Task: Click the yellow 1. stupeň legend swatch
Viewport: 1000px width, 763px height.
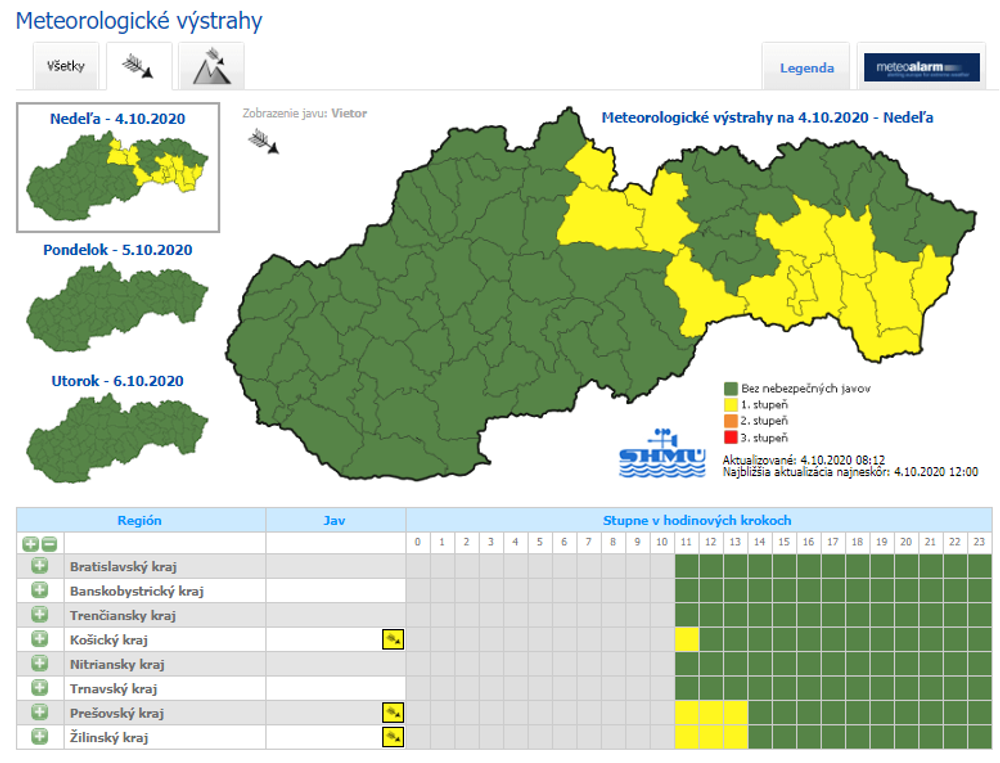Action: [x=730, y=404]
